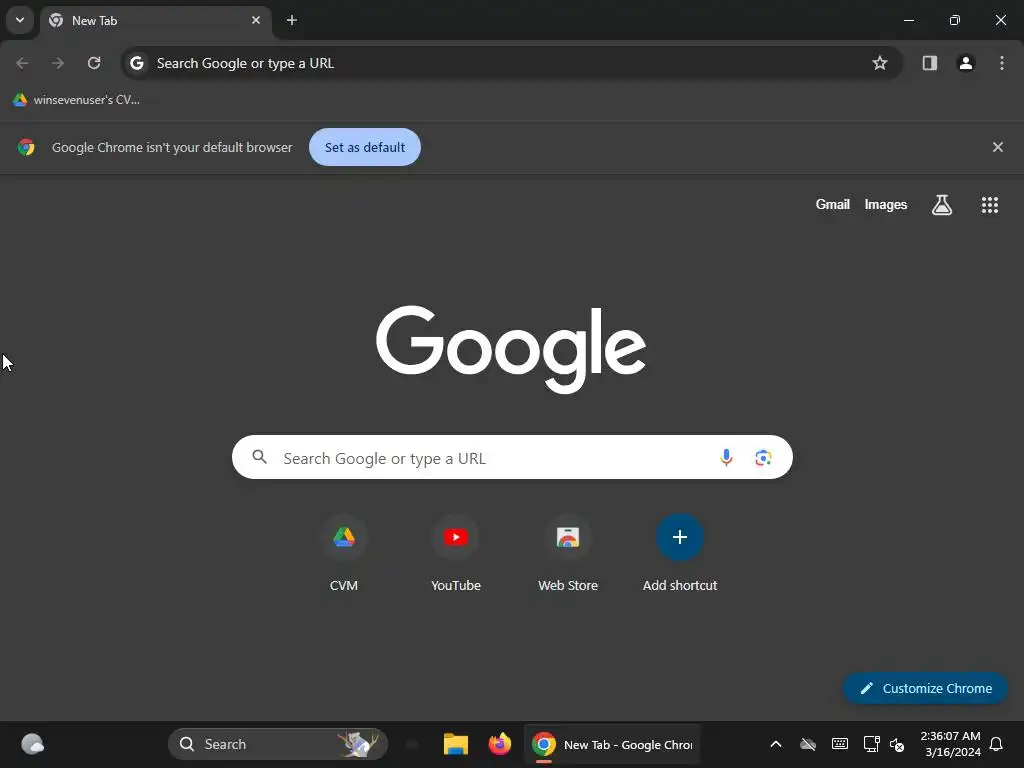1024x768 pixels.
Task: Open the CVM shortcut
Action: pos(344,552)
